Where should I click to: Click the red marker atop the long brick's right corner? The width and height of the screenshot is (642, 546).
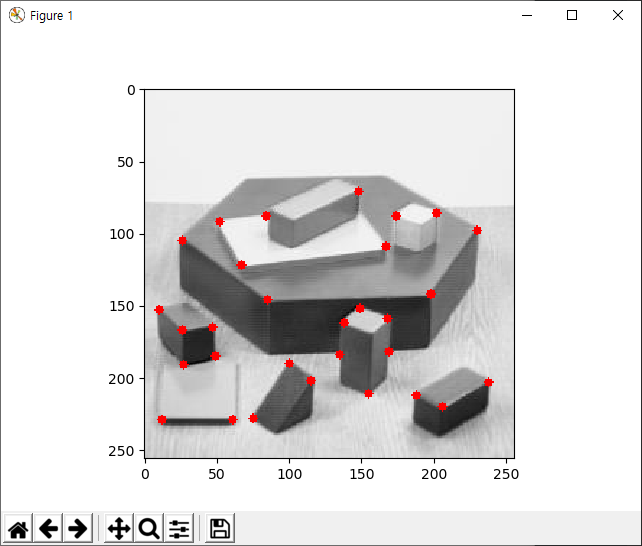tap(359, 191)
